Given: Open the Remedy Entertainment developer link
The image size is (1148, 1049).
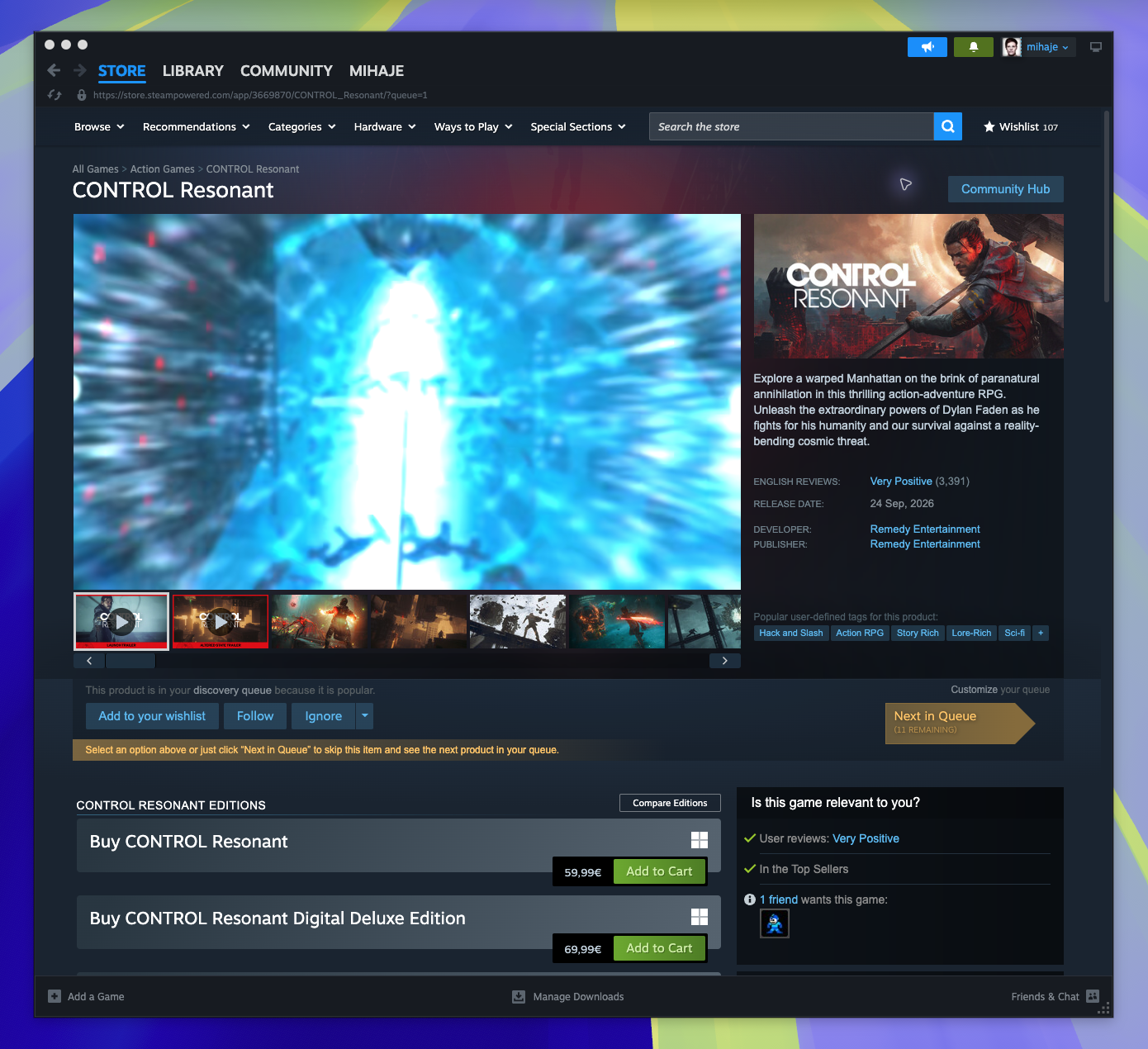Looking at the screenshot, I should [x=925, y=529].
